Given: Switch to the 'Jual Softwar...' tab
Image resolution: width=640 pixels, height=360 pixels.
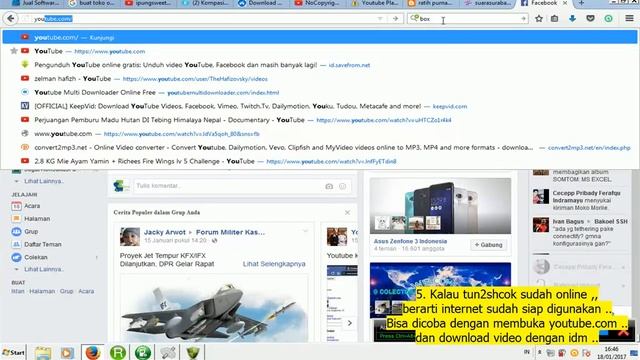Looking at the screenshot, I should click(x=36, y=3).
